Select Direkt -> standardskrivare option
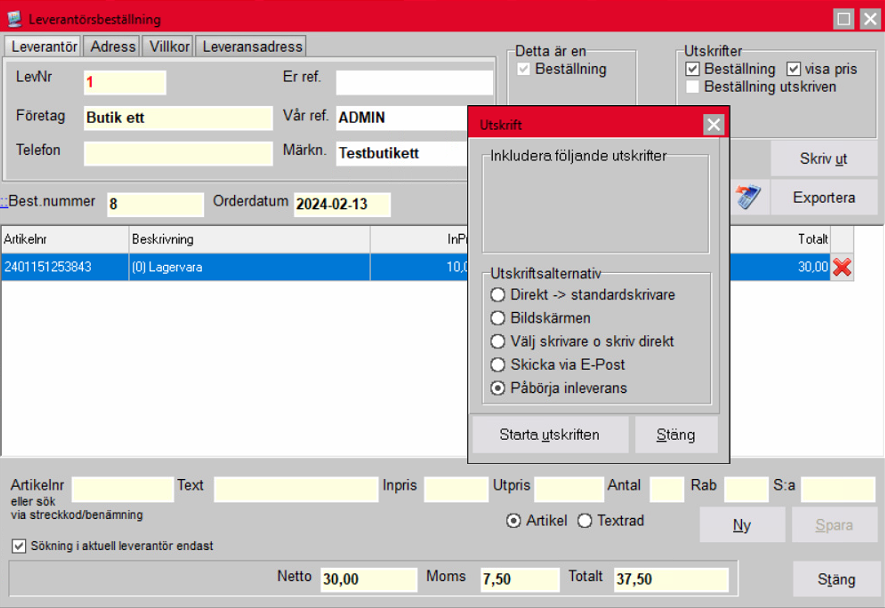This screenshot has height=608, width=885. point(498,295)
